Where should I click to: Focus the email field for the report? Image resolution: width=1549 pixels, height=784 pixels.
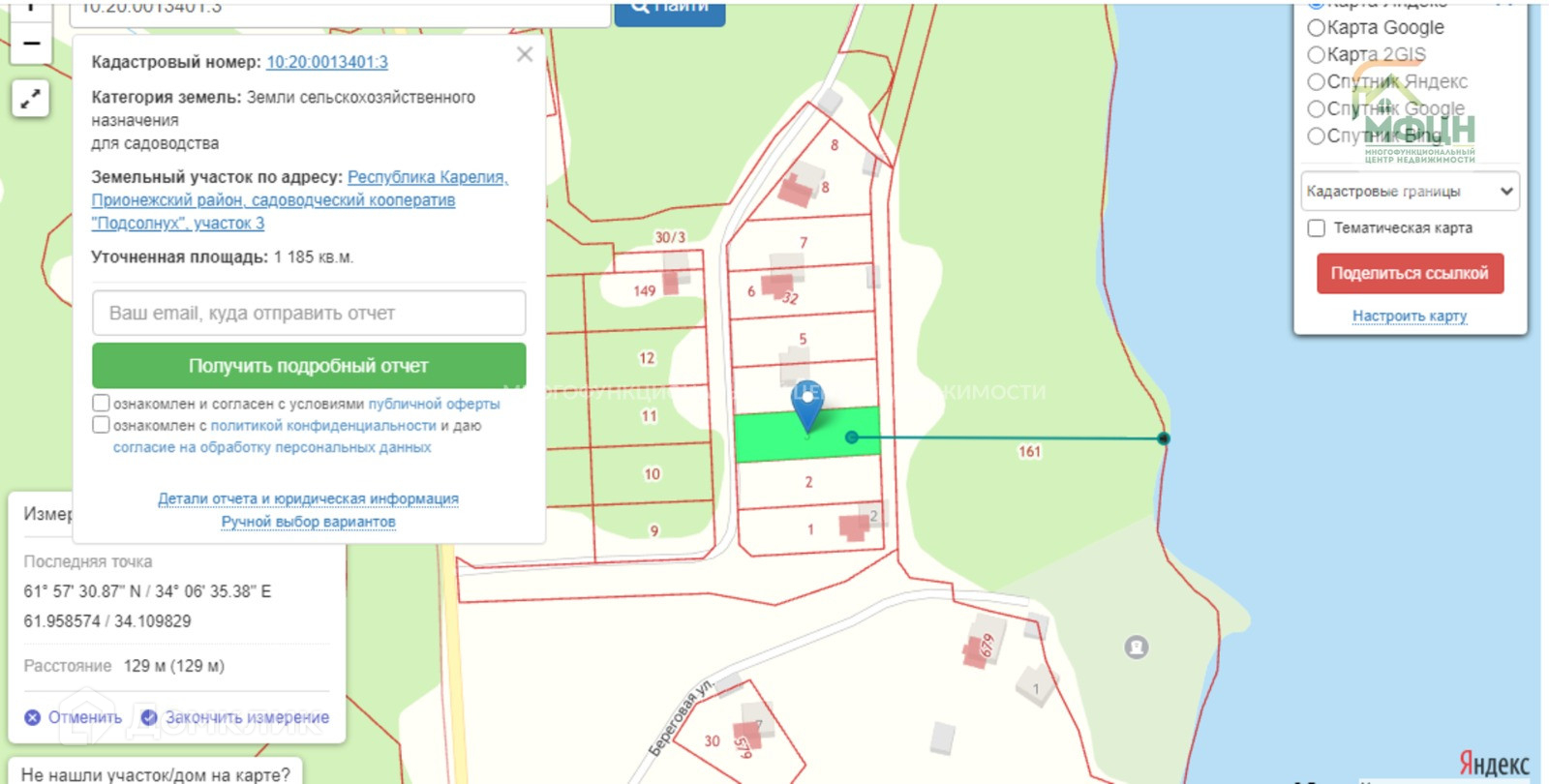[x=309, y=314]
